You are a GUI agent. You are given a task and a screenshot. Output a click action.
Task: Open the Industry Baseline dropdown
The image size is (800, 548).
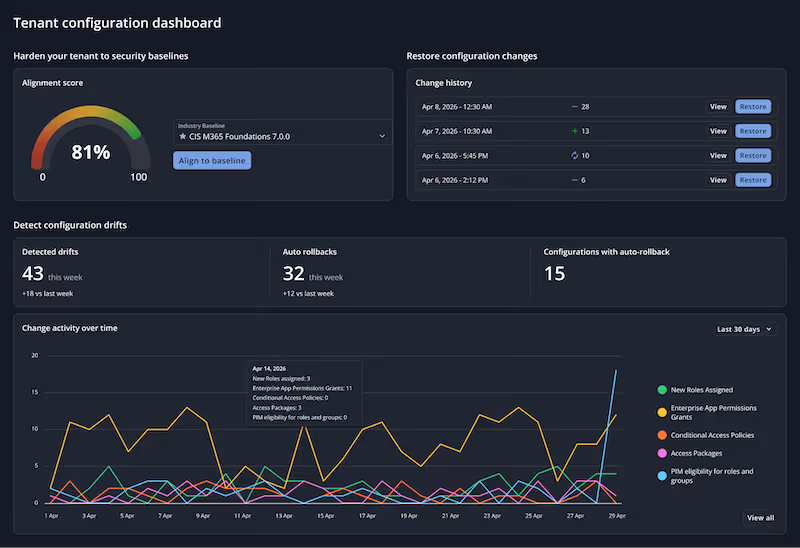pyautogui.click(x=283, y=133)
